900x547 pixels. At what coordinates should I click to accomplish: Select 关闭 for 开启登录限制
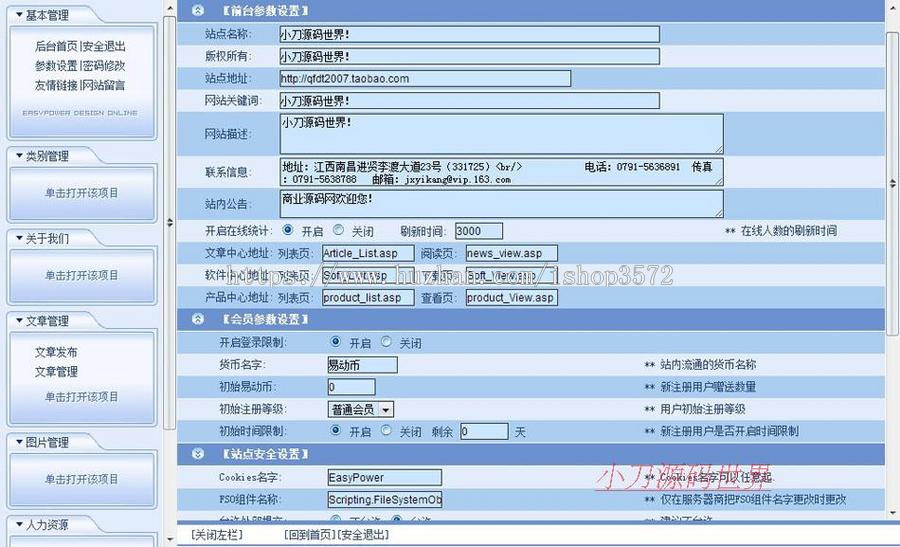tap(386, 342)
